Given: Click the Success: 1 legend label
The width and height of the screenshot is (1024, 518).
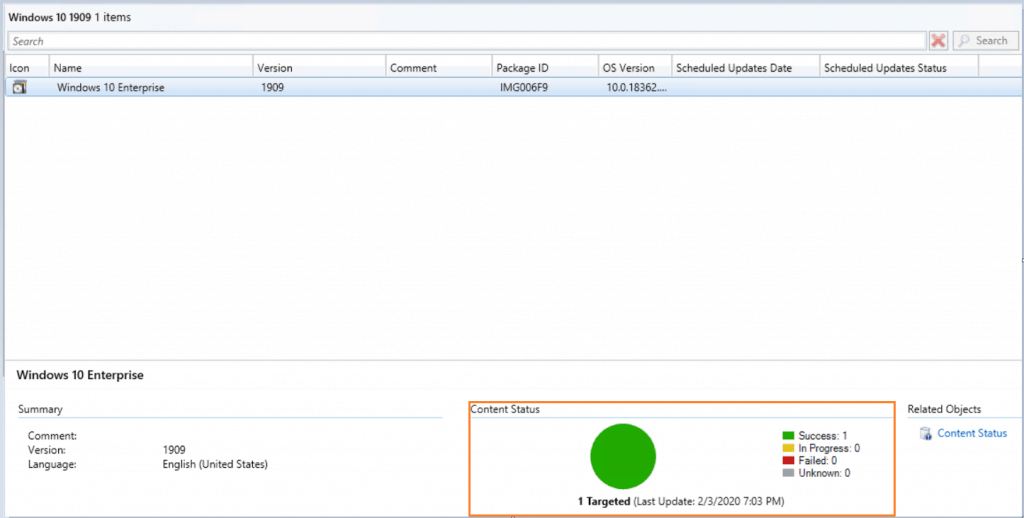Looking at the screenshot, I should [x=823, y=436].
